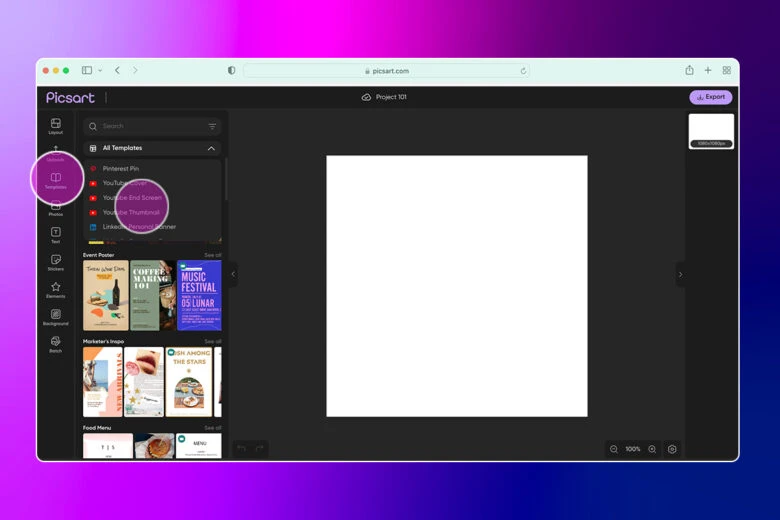Click the Export button
The width and height of the screenshot is (780, 520).
pos(711,97)
